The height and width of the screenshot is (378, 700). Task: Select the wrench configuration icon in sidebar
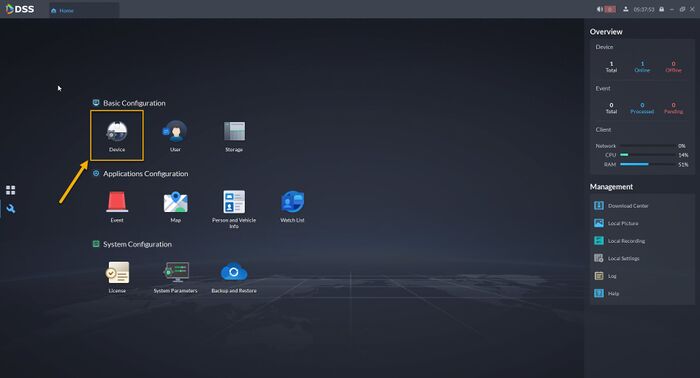click(x=11, y=208)
